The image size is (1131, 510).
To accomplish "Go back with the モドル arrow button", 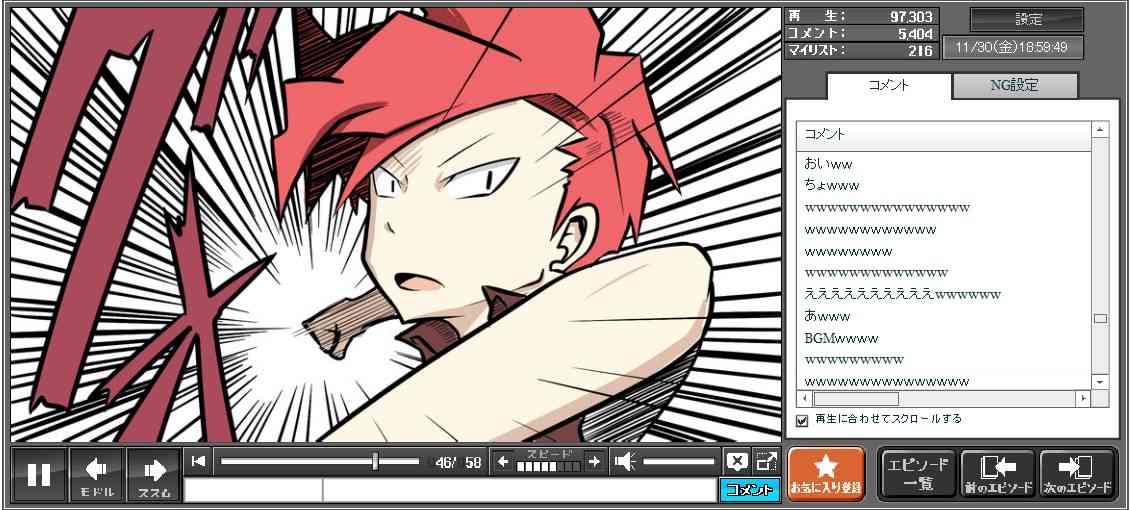I will 97,474.
